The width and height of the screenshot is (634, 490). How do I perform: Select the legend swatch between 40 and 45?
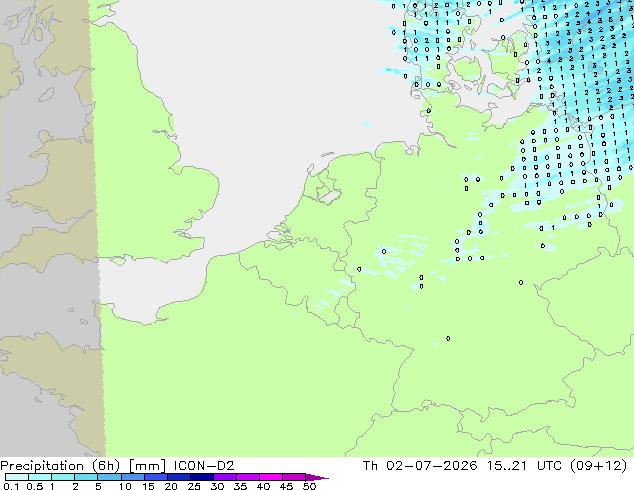pos(271,477)
